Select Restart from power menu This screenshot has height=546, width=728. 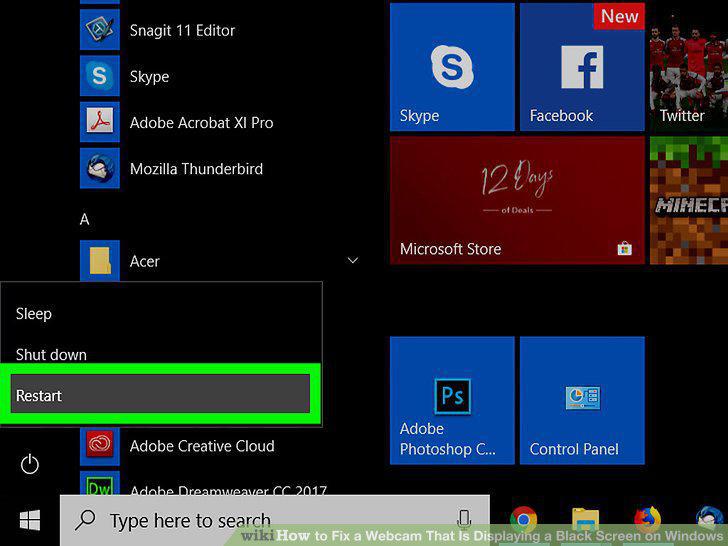160,395
